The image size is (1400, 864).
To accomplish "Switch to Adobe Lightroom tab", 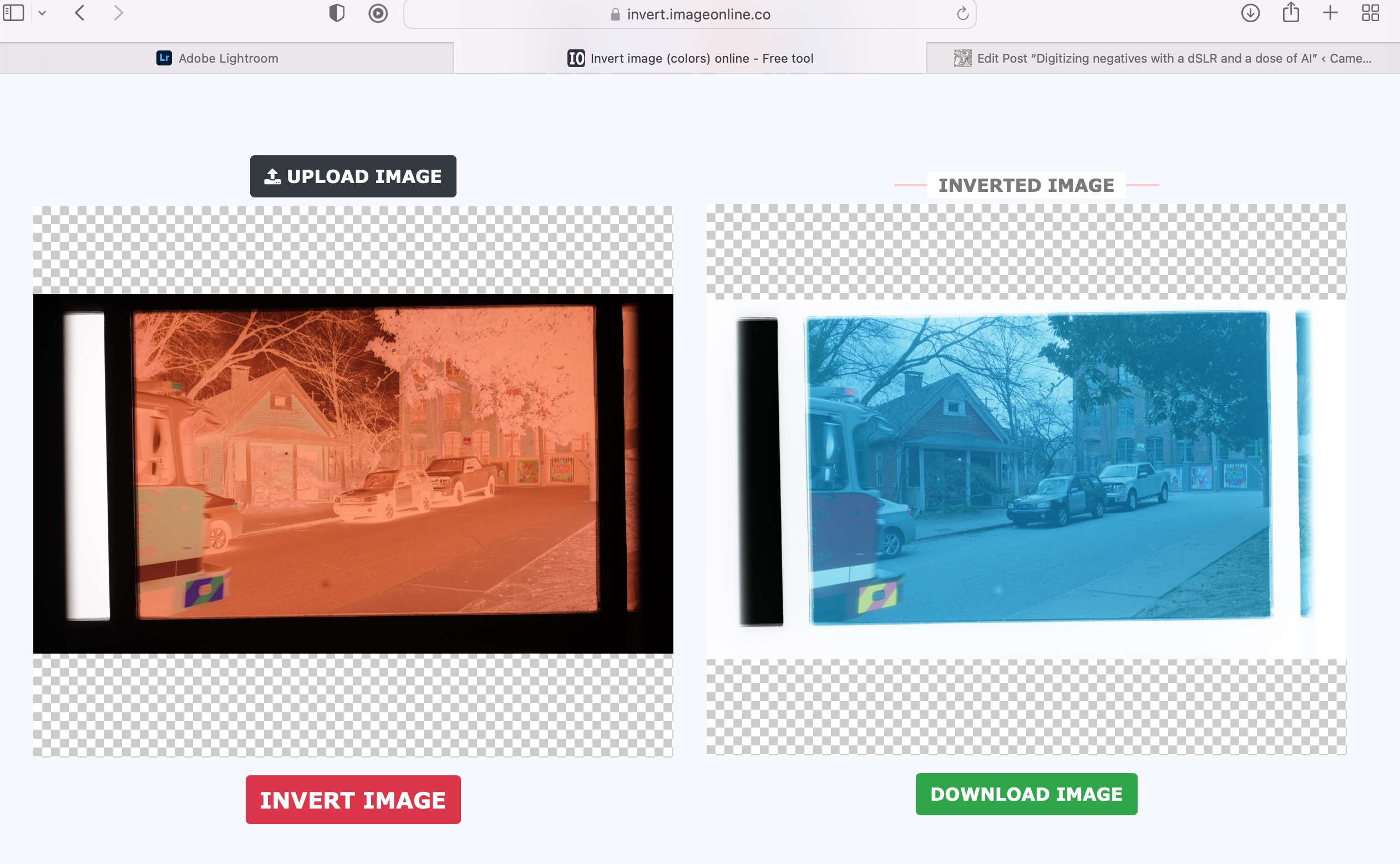I will coord(227,58).
